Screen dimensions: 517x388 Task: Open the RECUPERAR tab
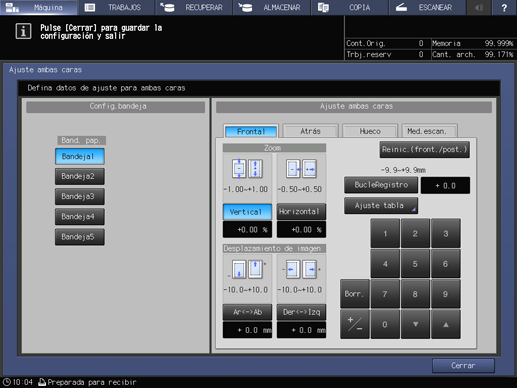click(194, 7)
